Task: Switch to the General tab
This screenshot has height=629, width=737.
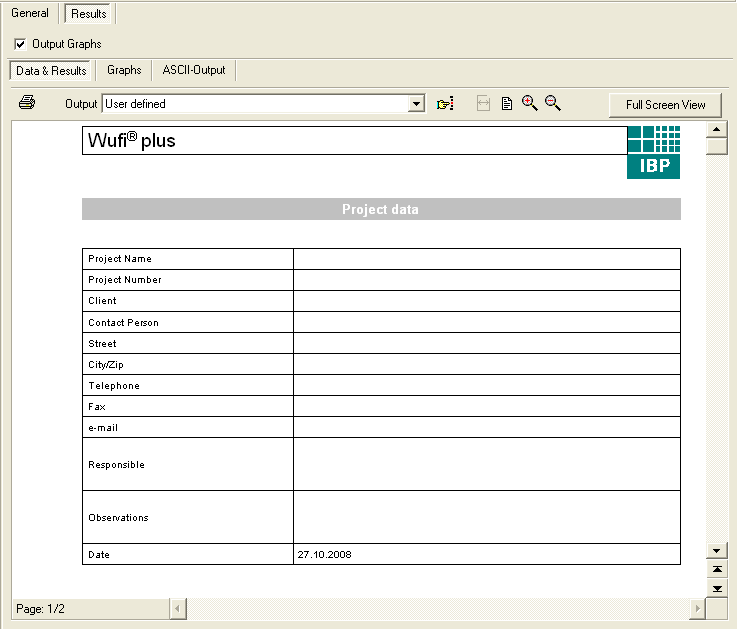Action: pyautogui.click(x=30, y=13)
